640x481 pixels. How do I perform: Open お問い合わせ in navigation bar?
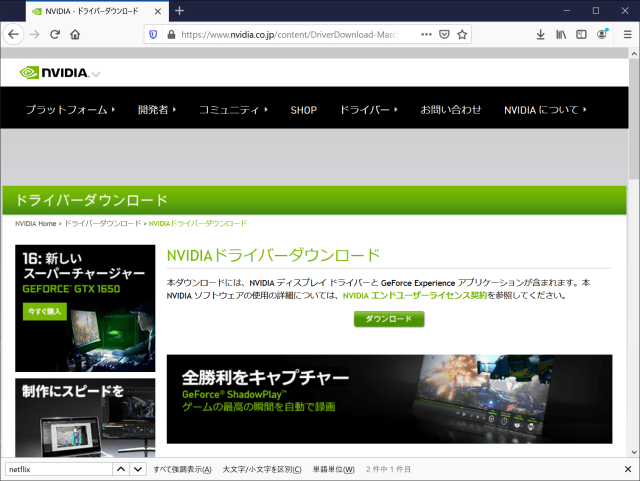pos(451,109)
